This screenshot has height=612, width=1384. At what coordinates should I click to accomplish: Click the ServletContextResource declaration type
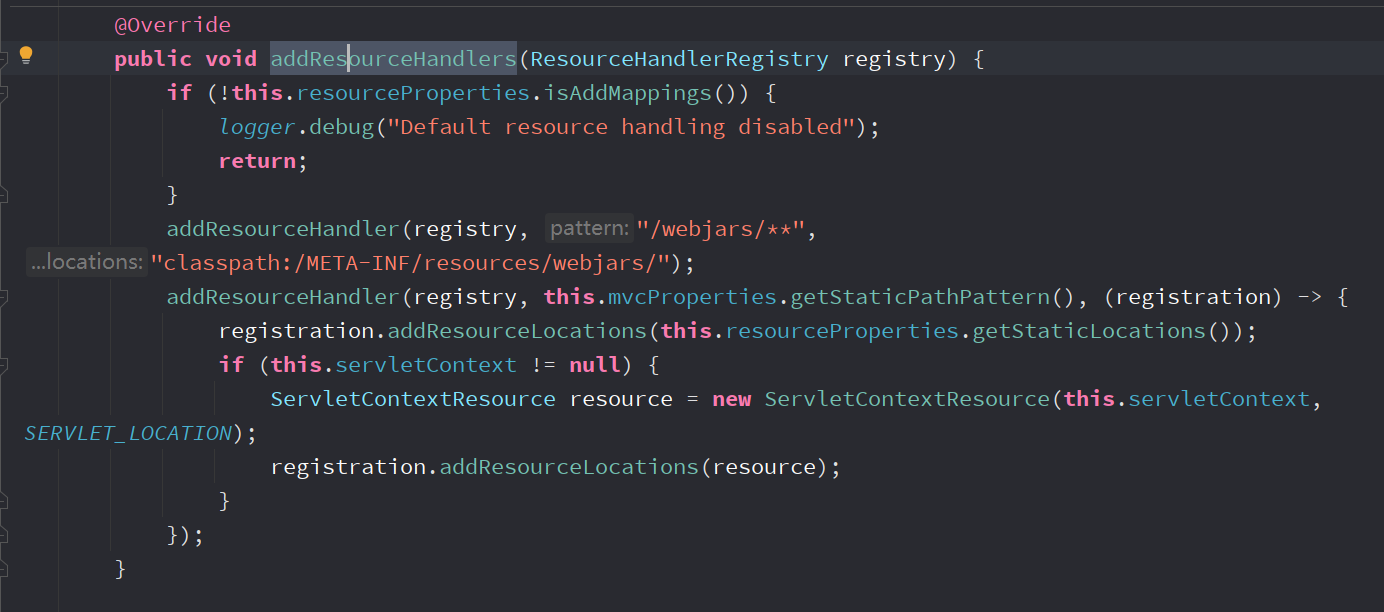point(413,399)
